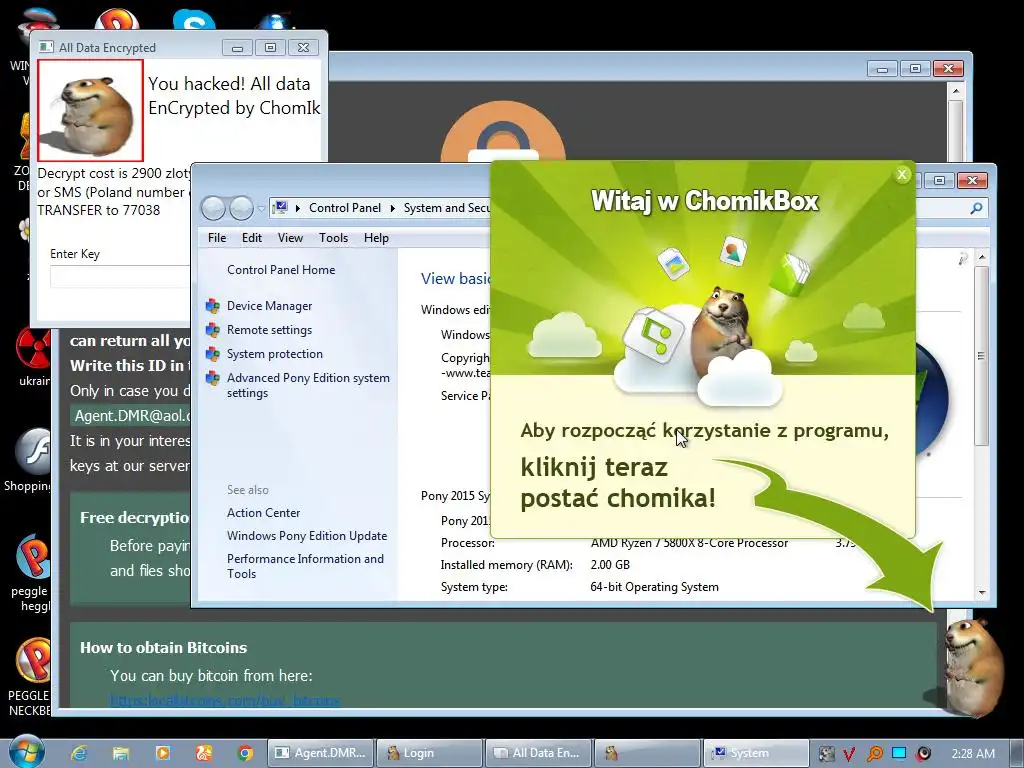Image resolution: width=1024 pixels, height=768 pixels.
Task: Close the ransomware background window
Action: [948, 68]
